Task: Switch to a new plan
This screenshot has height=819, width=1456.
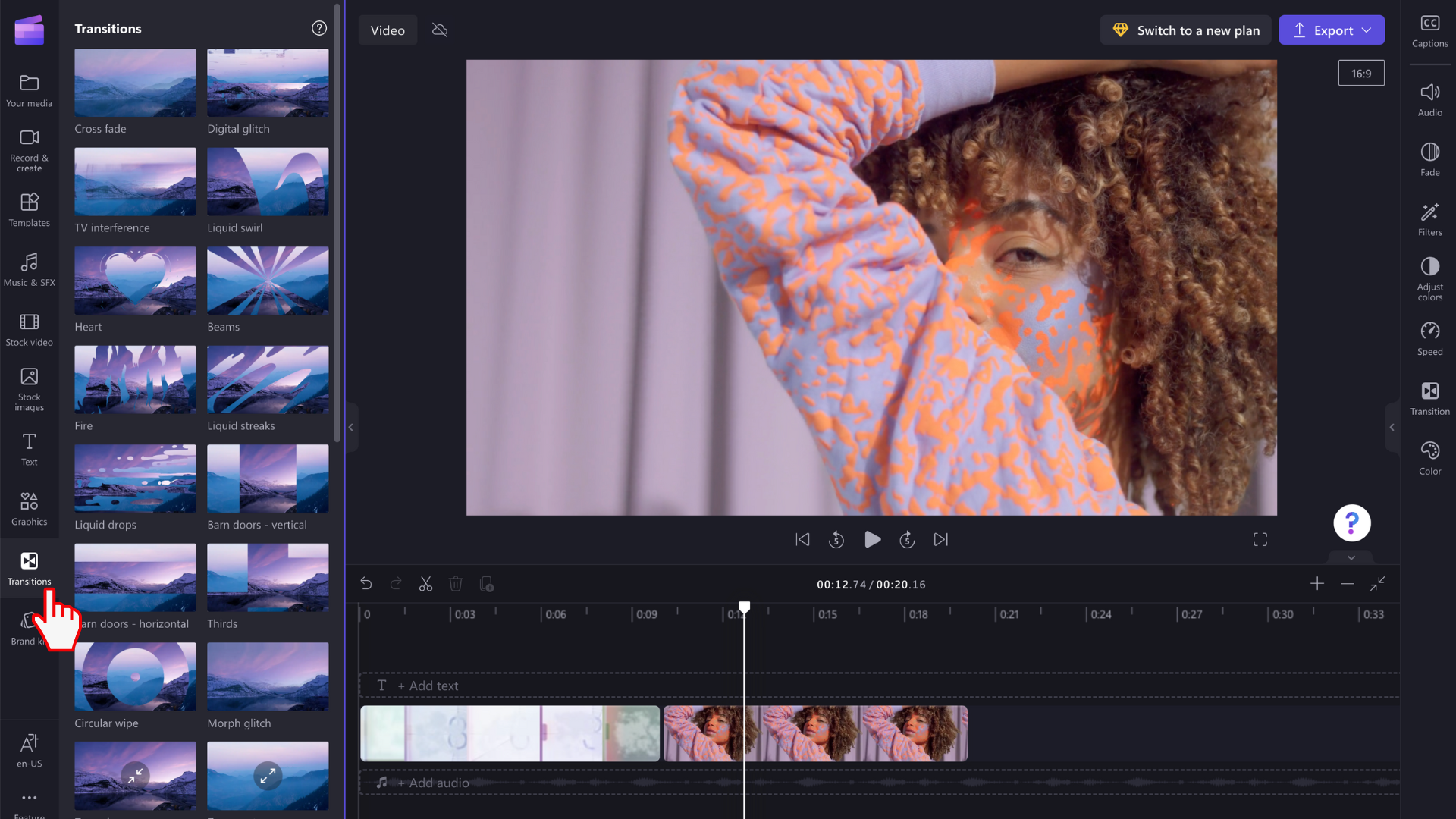Action: [1186, 30]
